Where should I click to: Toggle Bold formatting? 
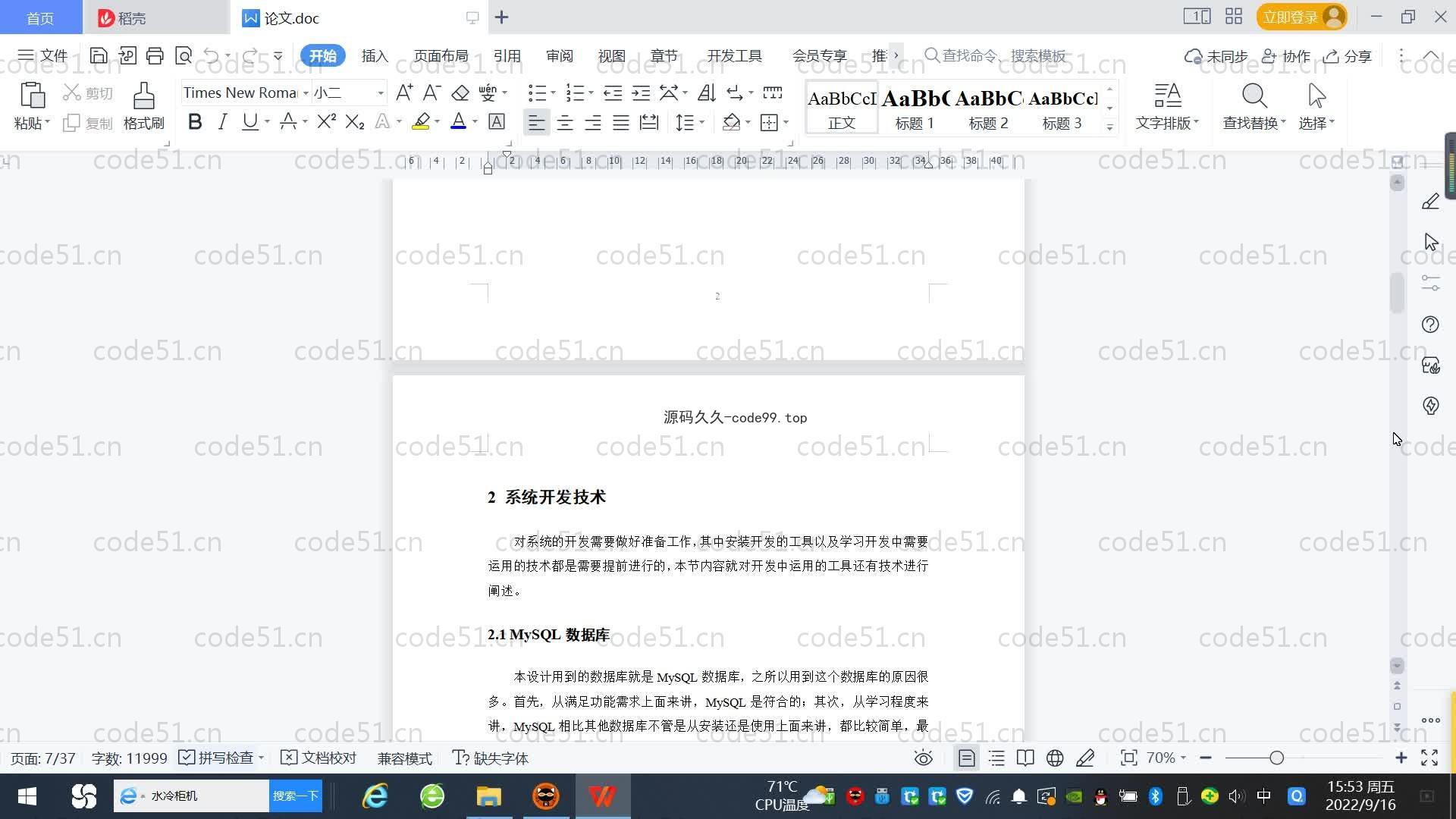(x=195, y=121)
